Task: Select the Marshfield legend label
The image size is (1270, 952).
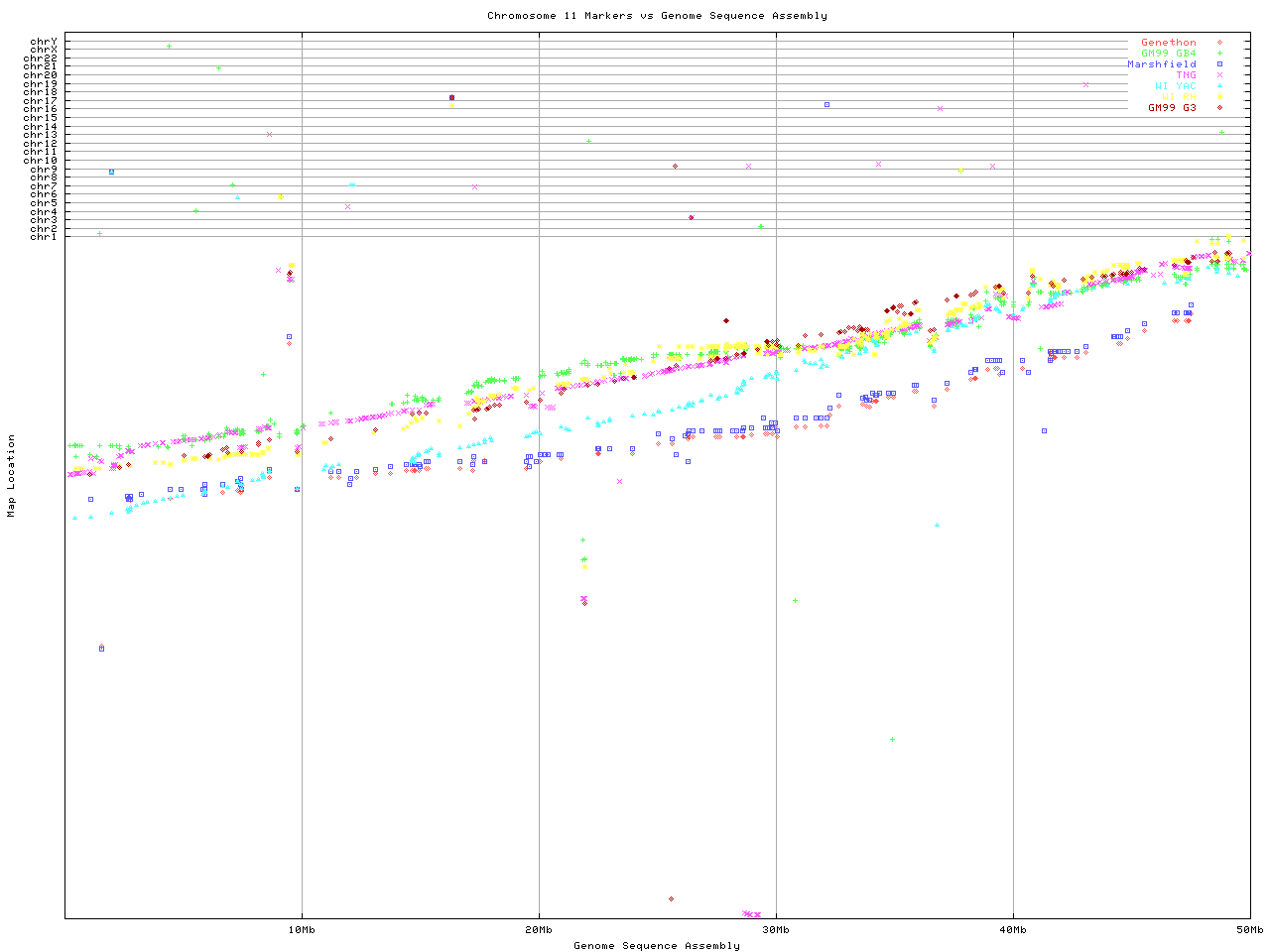Action: [1161, 64]
